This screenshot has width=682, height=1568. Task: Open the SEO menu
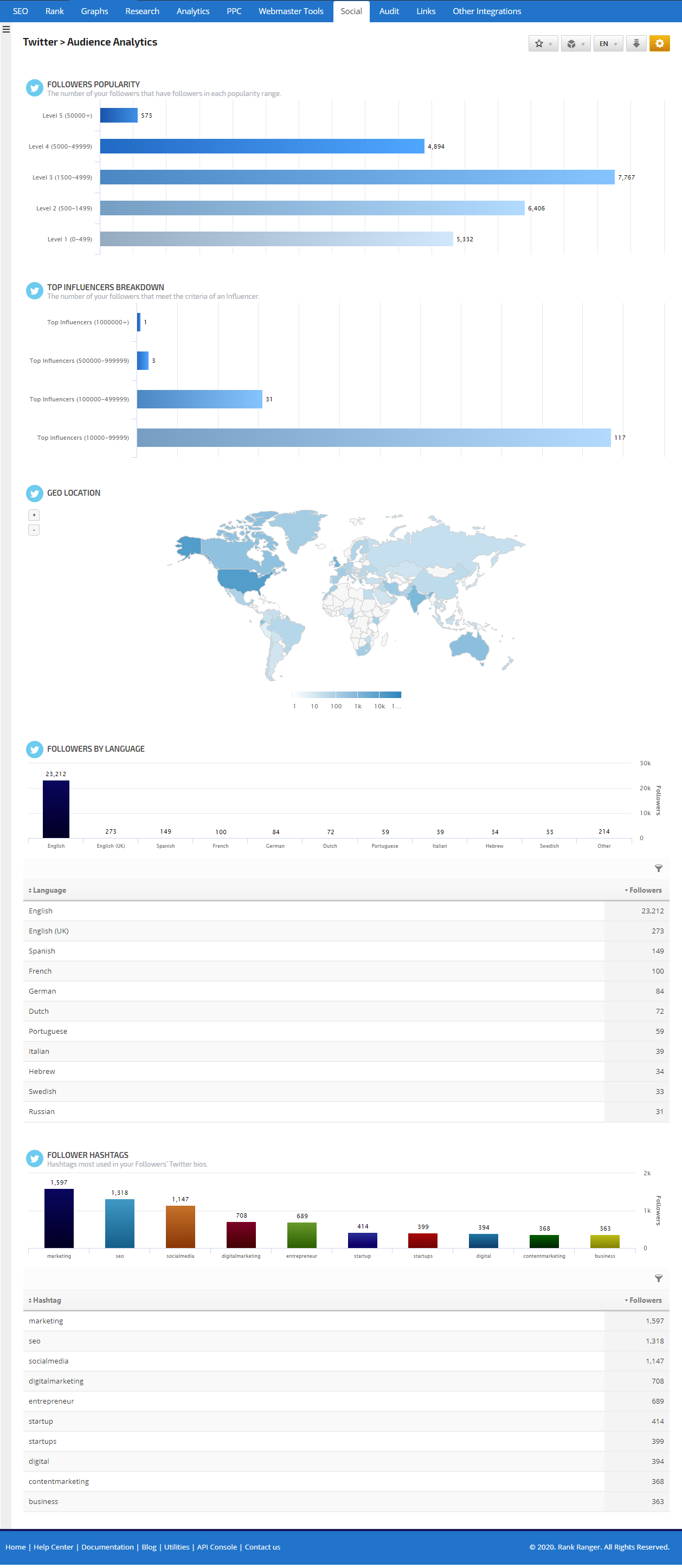21,11
